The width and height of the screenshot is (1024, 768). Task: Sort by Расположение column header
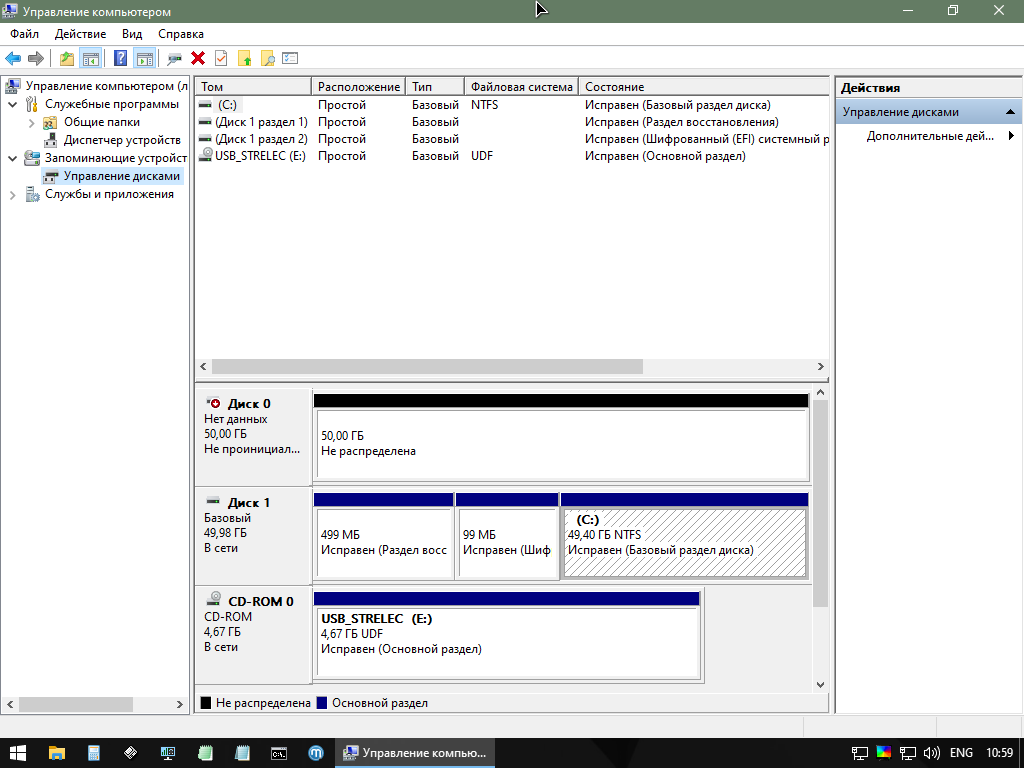[x=359, y=86]
